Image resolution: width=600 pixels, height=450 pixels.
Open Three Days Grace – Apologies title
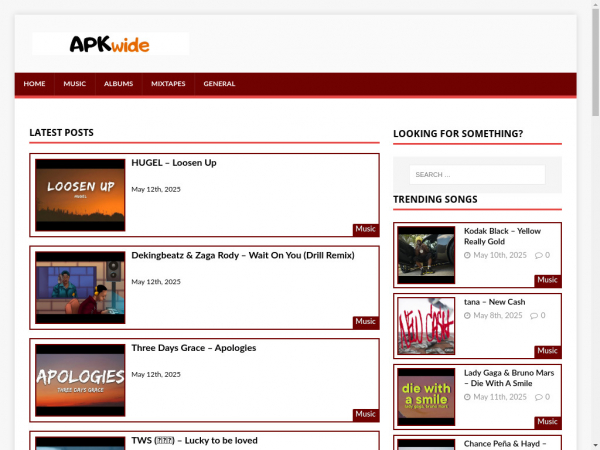click(194, 348)
